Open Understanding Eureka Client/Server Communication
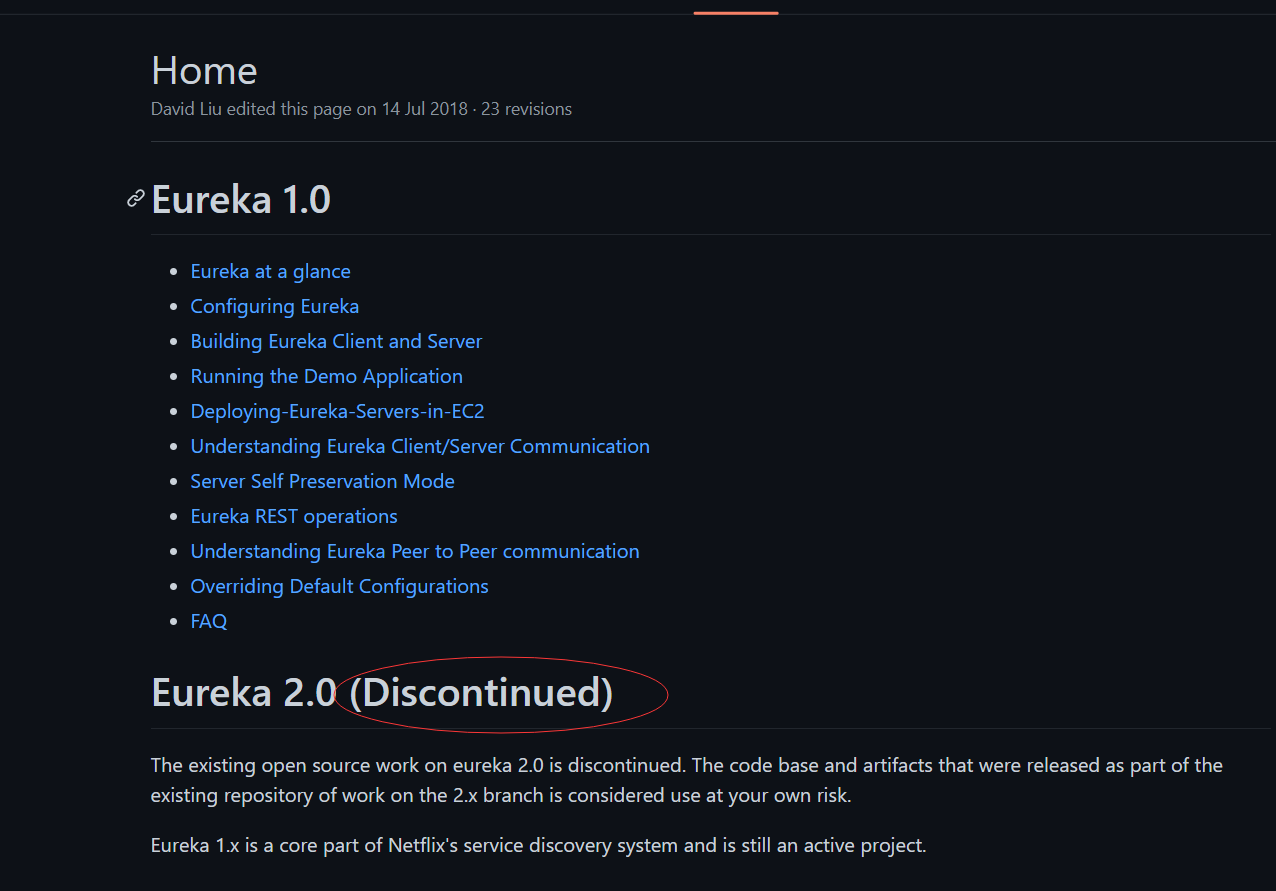 pyautogui.click(x=420, y=446)
